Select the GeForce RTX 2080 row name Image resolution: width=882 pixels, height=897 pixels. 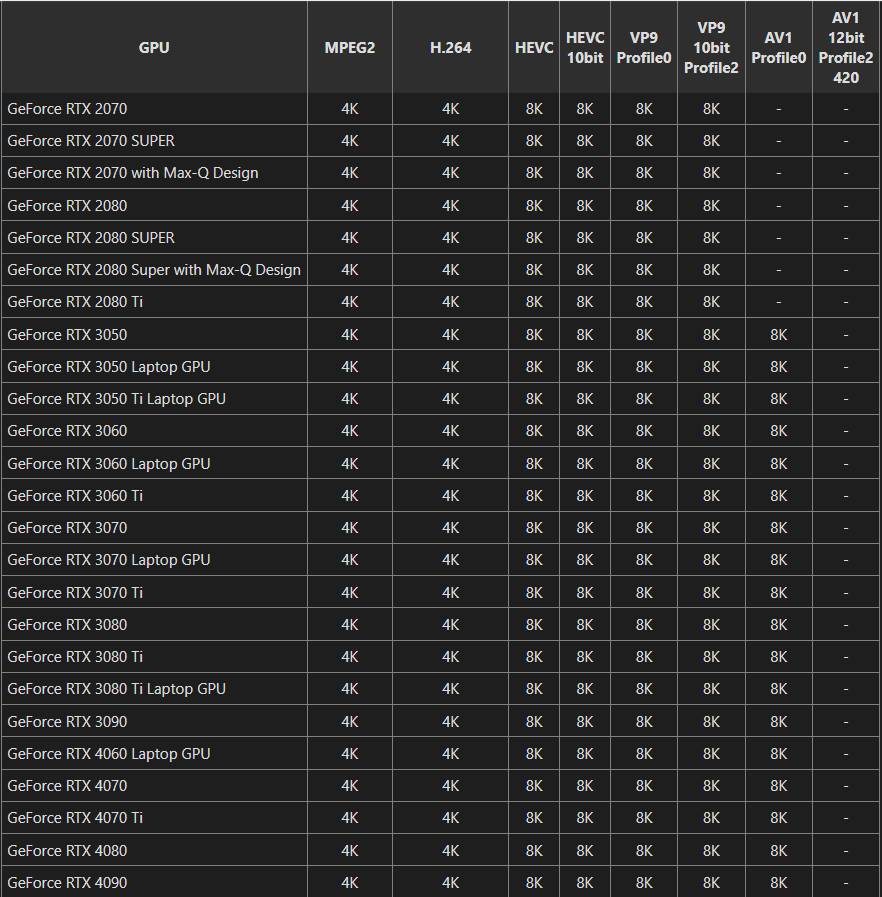pyautogui.click(x=67, y=205)
